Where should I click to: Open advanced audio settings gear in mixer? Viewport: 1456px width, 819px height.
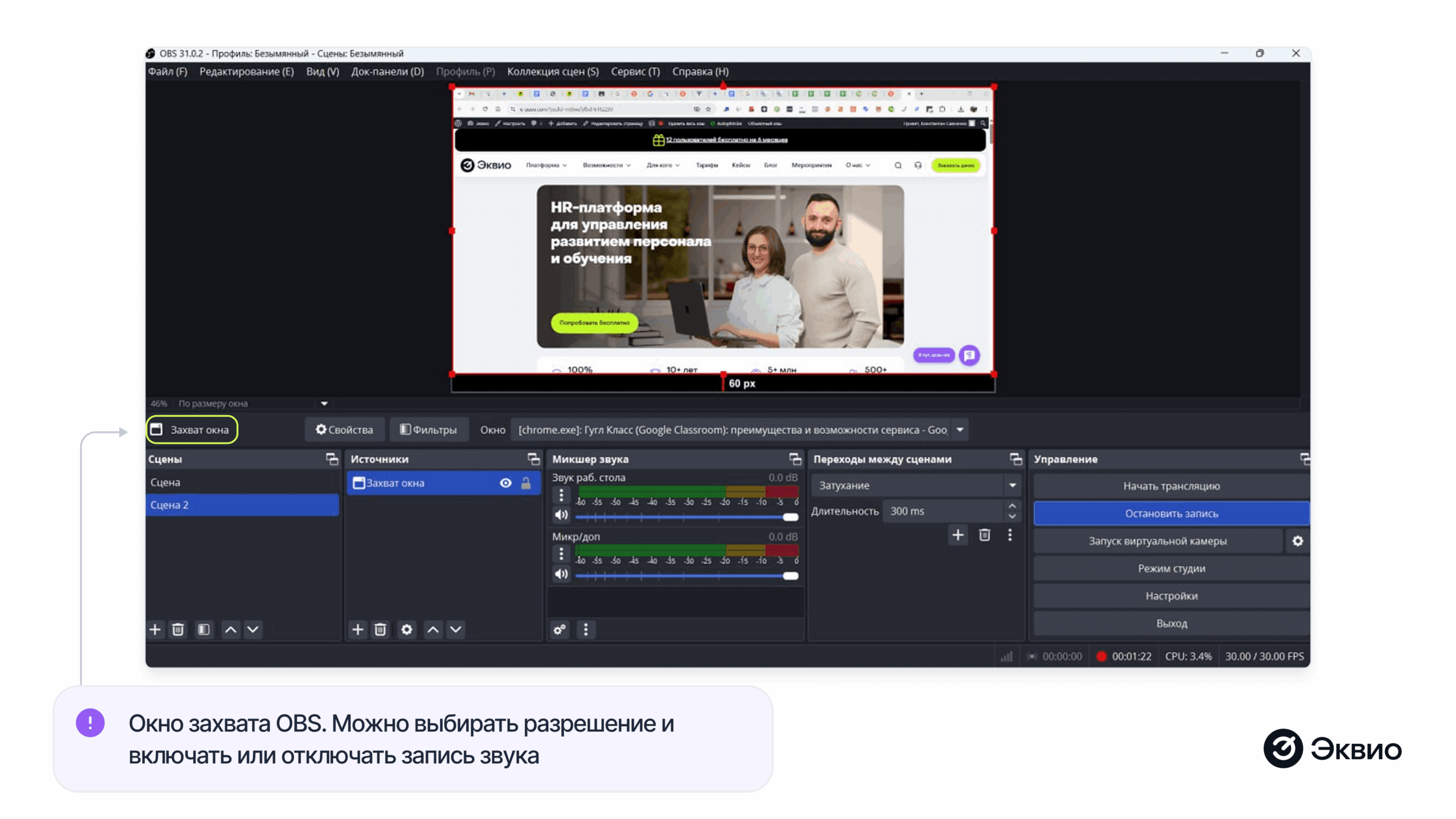pos(560,630)
